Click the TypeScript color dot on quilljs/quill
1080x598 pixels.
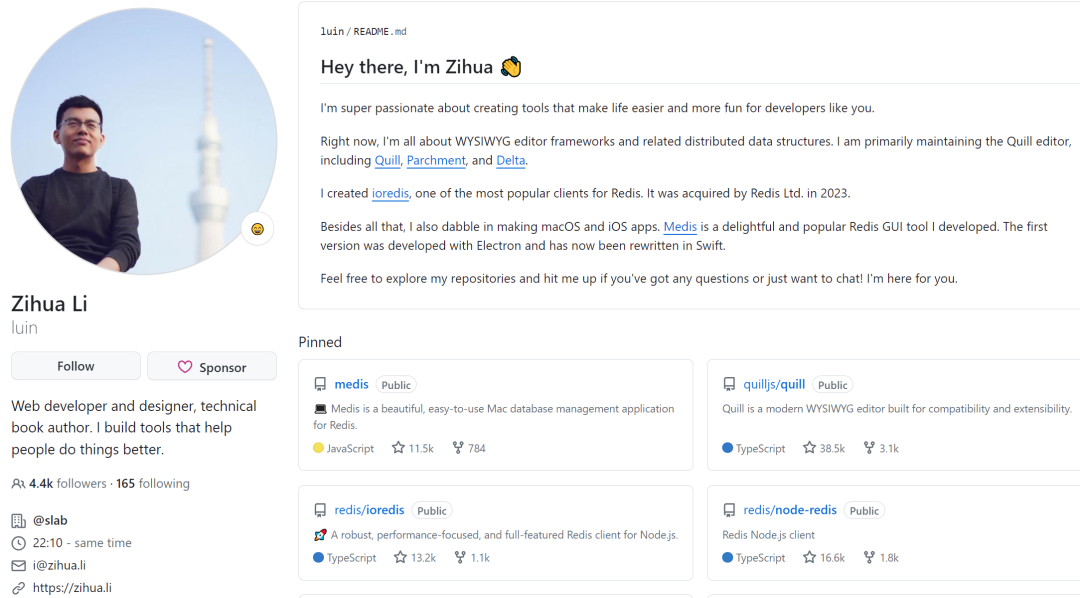(728, 448)
